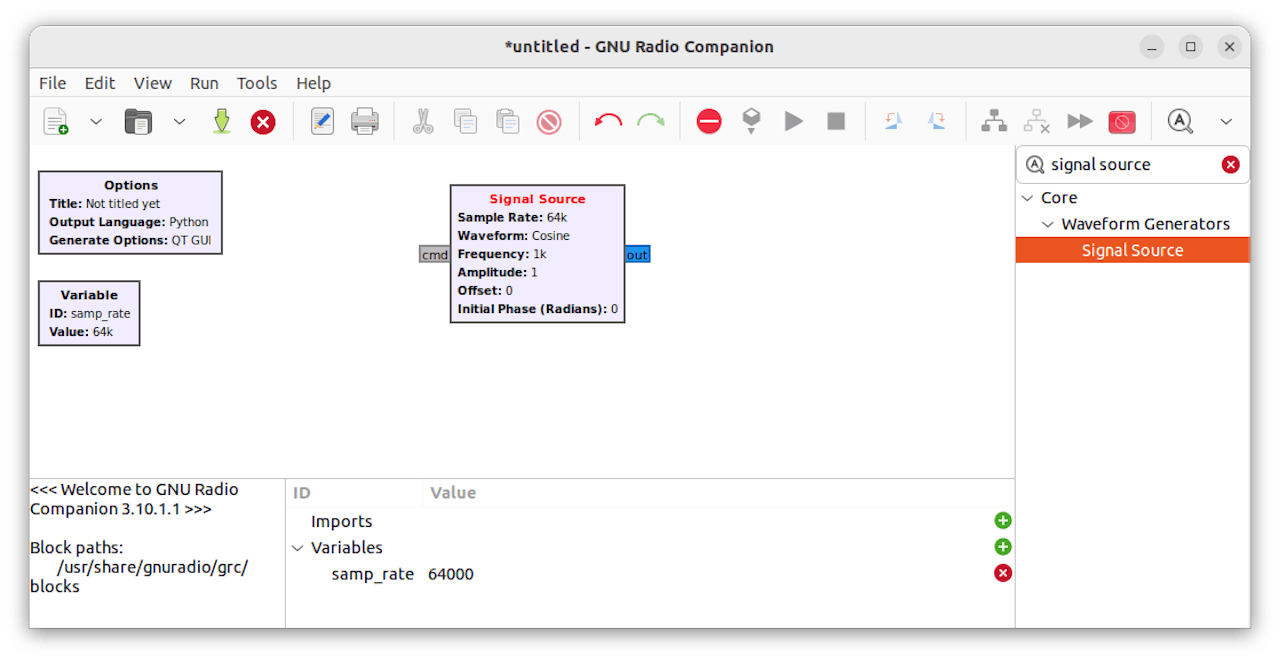Select the Signal Source block on canvas
1280x661 pixels.
pyautogui.click(x=537, y=254)
